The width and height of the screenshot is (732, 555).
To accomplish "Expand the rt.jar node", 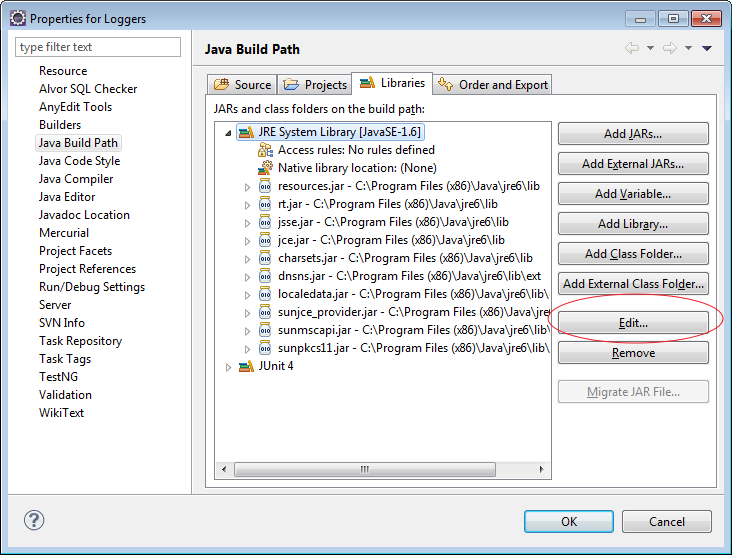I will click(x=247, y=205).
